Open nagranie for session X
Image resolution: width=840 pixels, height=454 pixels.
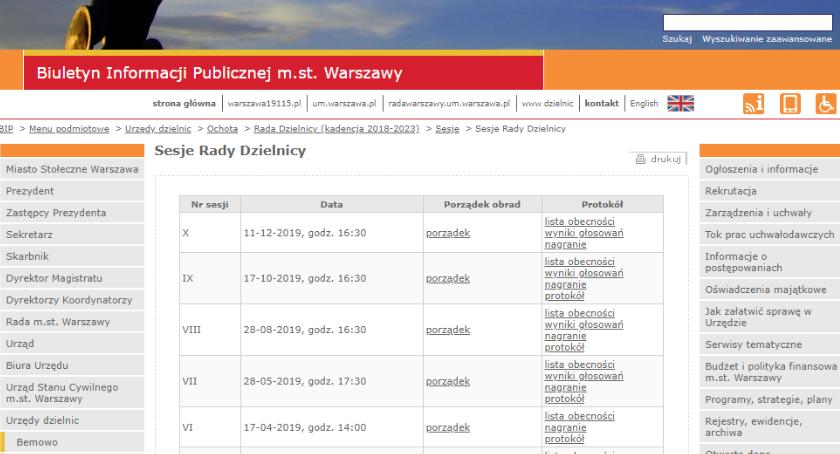point(565,244)
